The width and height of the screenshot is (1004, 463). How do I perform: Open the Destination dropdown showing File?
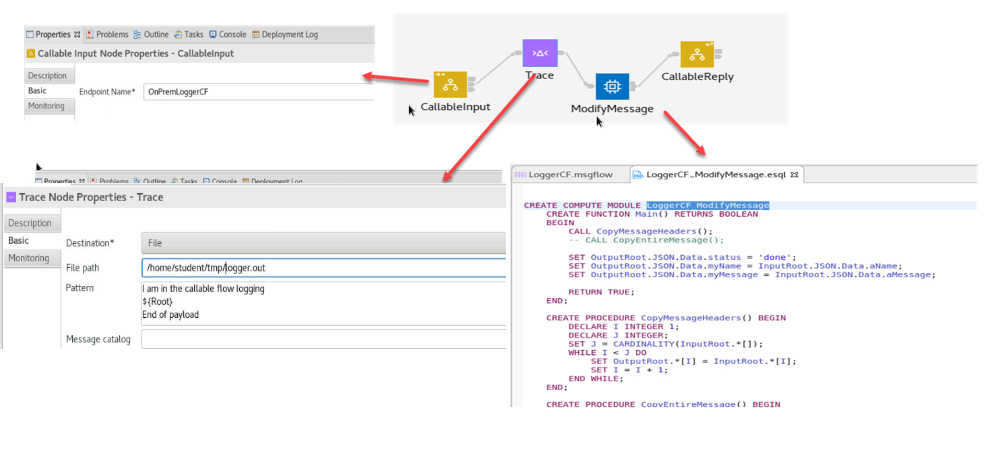point(325,242)
